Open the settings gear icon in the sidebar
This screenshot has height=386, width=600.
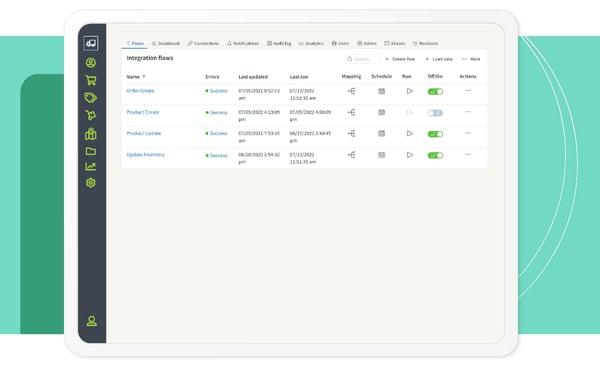point(91,183)
